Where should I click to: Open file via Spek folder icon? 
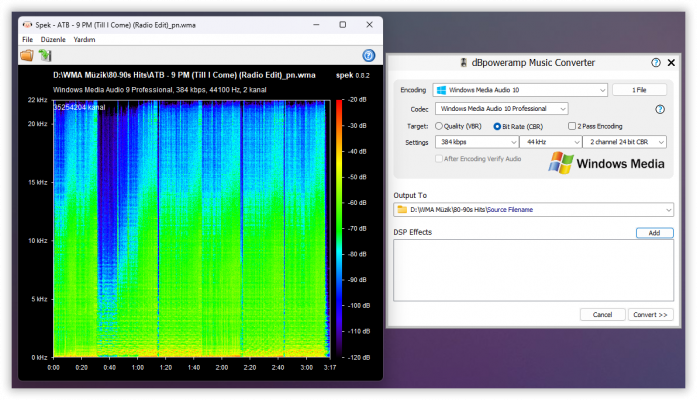point(27,56)
